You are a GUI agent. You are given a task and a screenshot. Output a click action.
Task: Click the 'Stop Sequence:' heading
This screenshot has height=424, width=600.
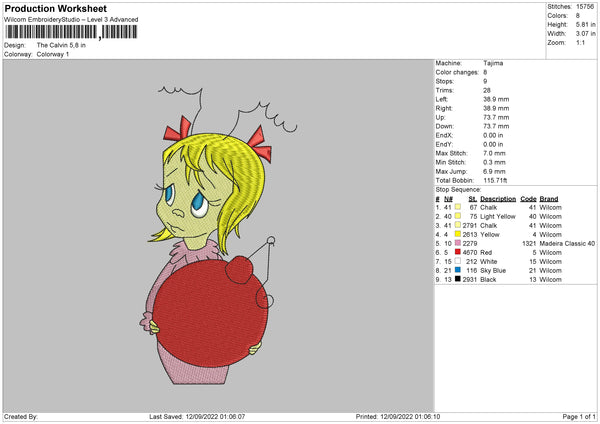[x=458, y=189]
